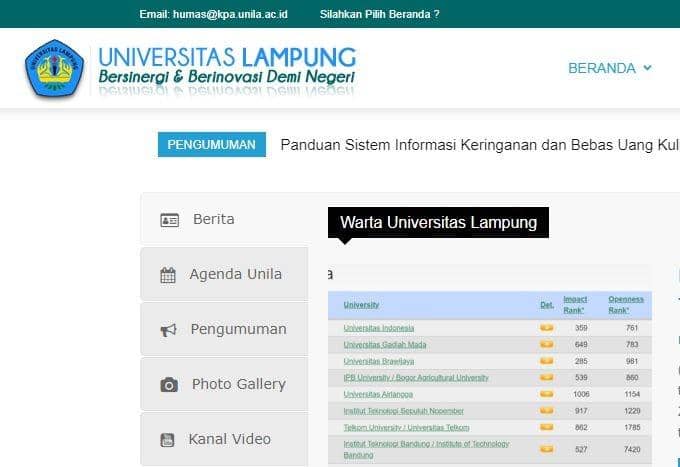Open Universitas Indonesia link
This screenshot has height=467, width=680.
pos(379,328)
